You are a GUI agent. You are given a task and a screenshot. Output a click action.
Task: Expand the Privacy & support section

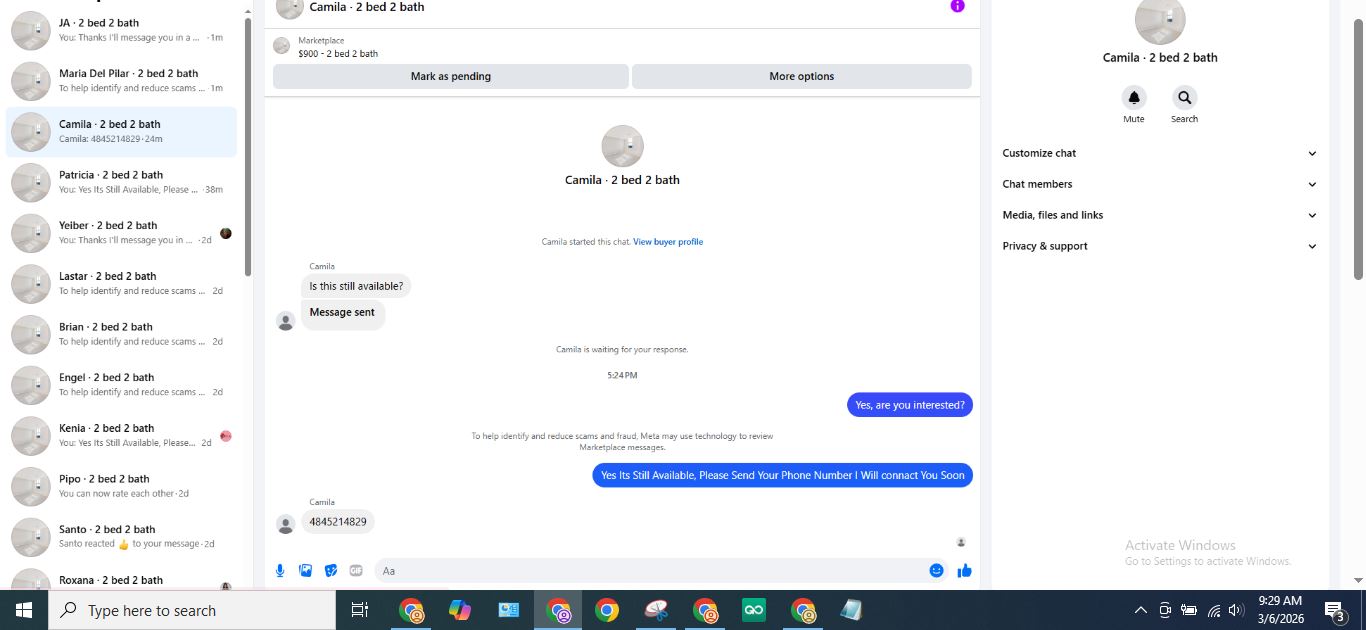(x=1159, y=246)
